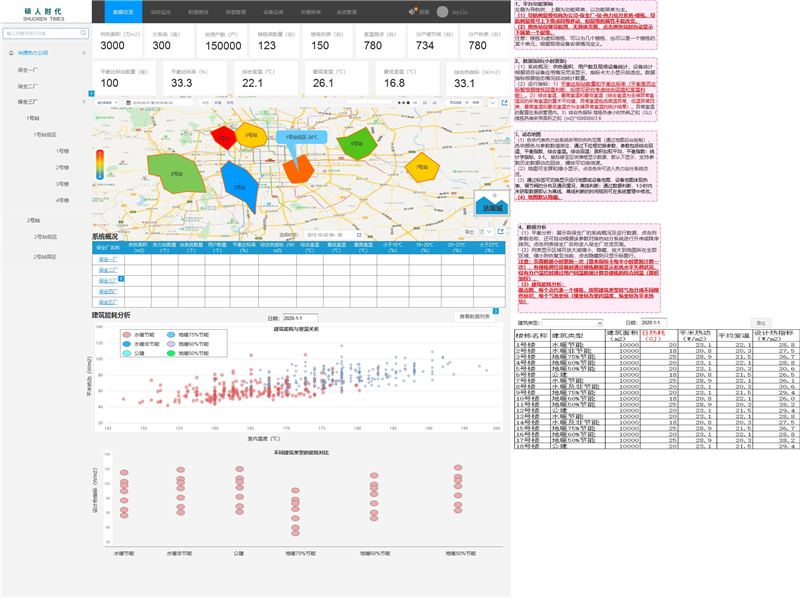Select the yellow 5号站 region on map
Screen dimensions: 800x598
(x=251, y=135)
